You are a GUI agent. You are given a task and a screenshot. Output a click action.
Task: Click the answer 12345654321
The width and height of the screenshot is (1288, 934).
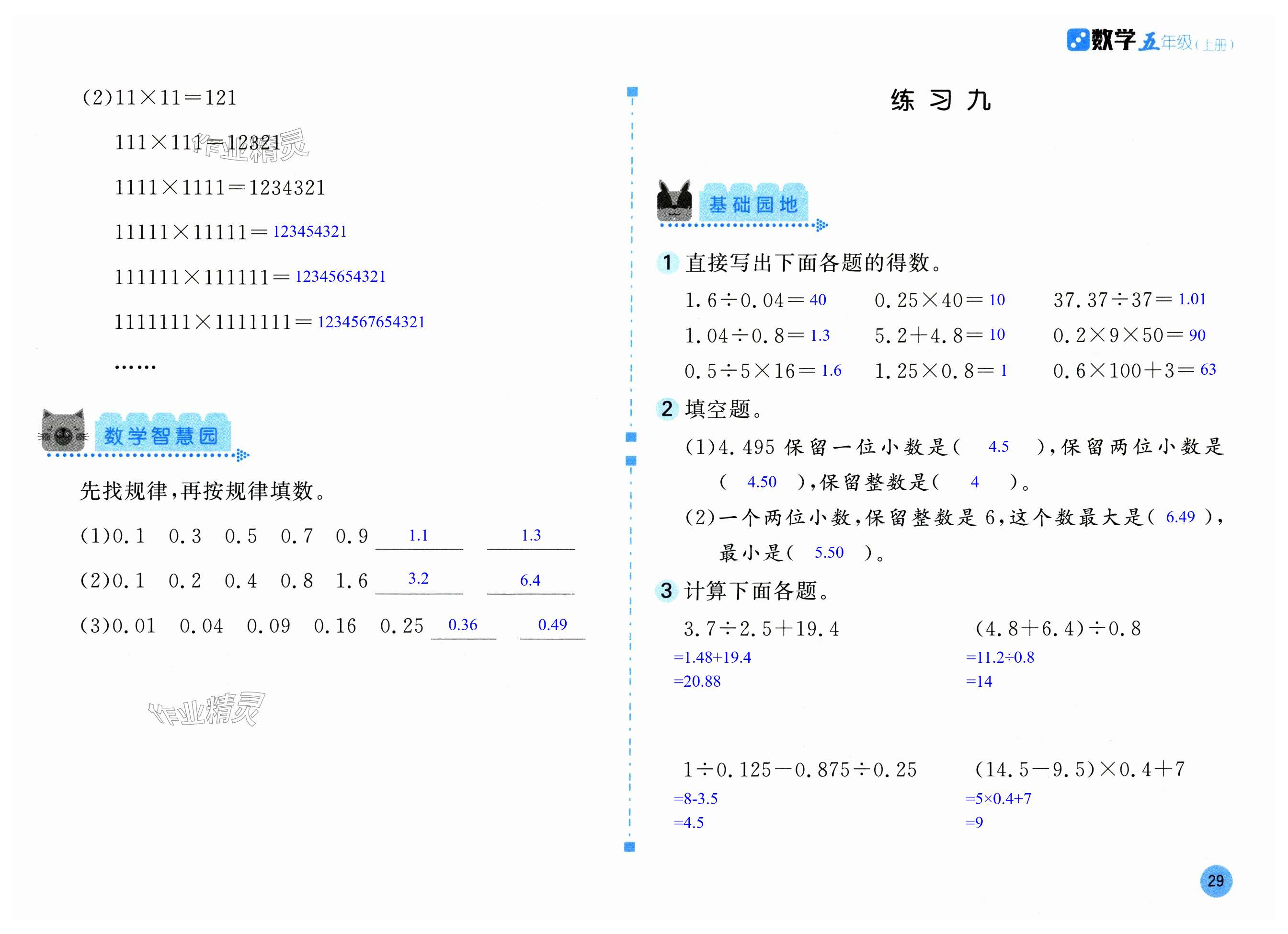pos(340,276)
